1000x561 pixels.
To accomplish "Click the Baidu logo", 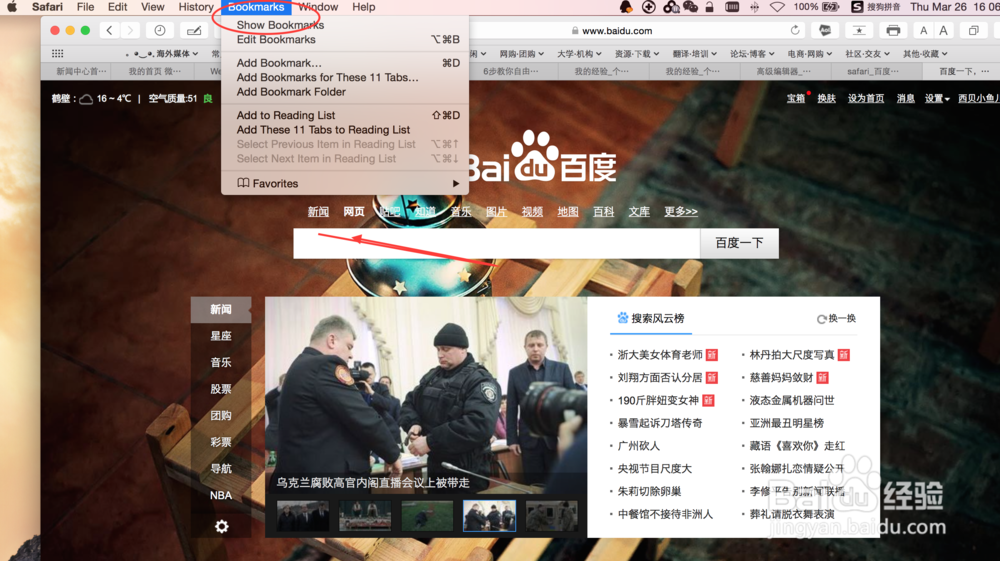I will tap(541, 157).
